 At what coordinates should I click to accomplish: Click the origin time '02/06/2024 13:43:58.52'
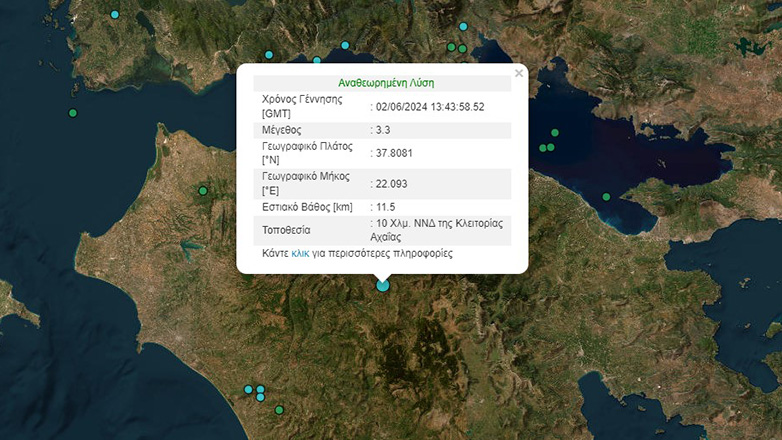pyautogui.click(x=430, y=107)
